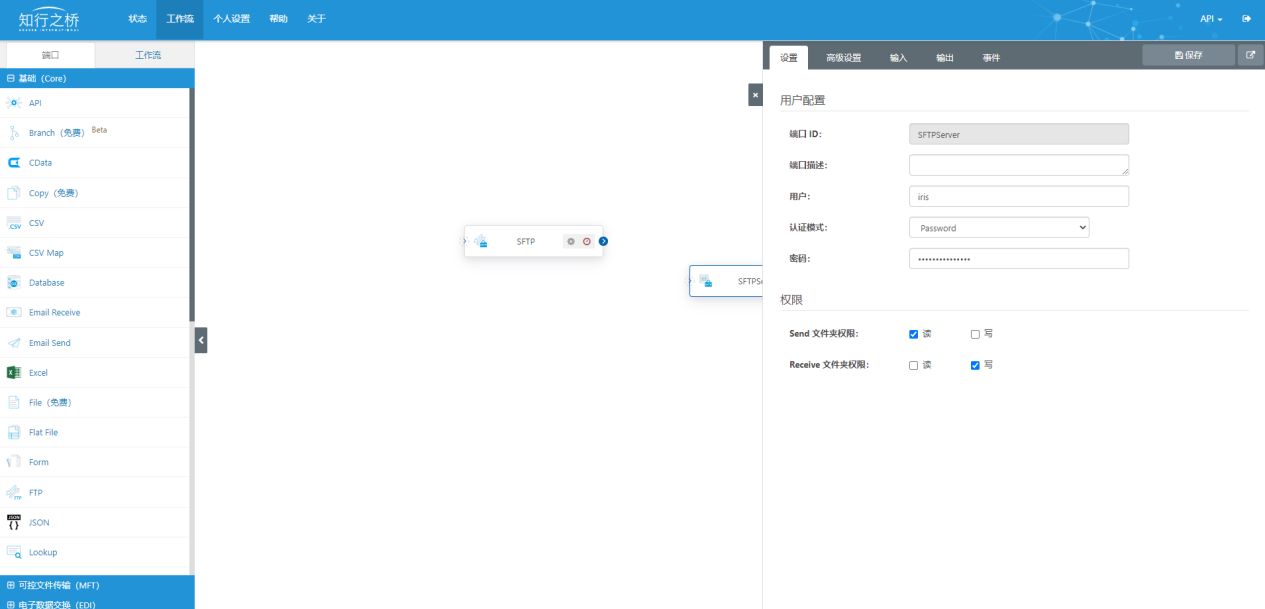Enable Send folder write permission checkbox
Viewport: 1265px width, 609px height.
(975, 334)
